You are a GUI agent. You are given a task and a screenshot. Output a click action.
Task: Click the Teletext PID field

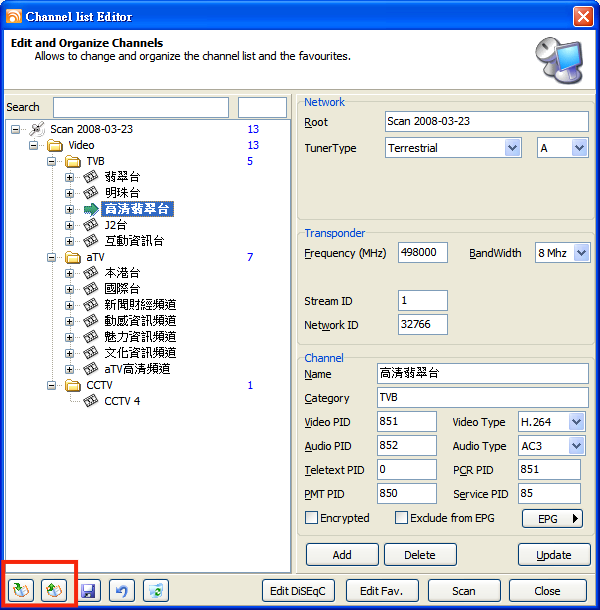pos(407,470)
